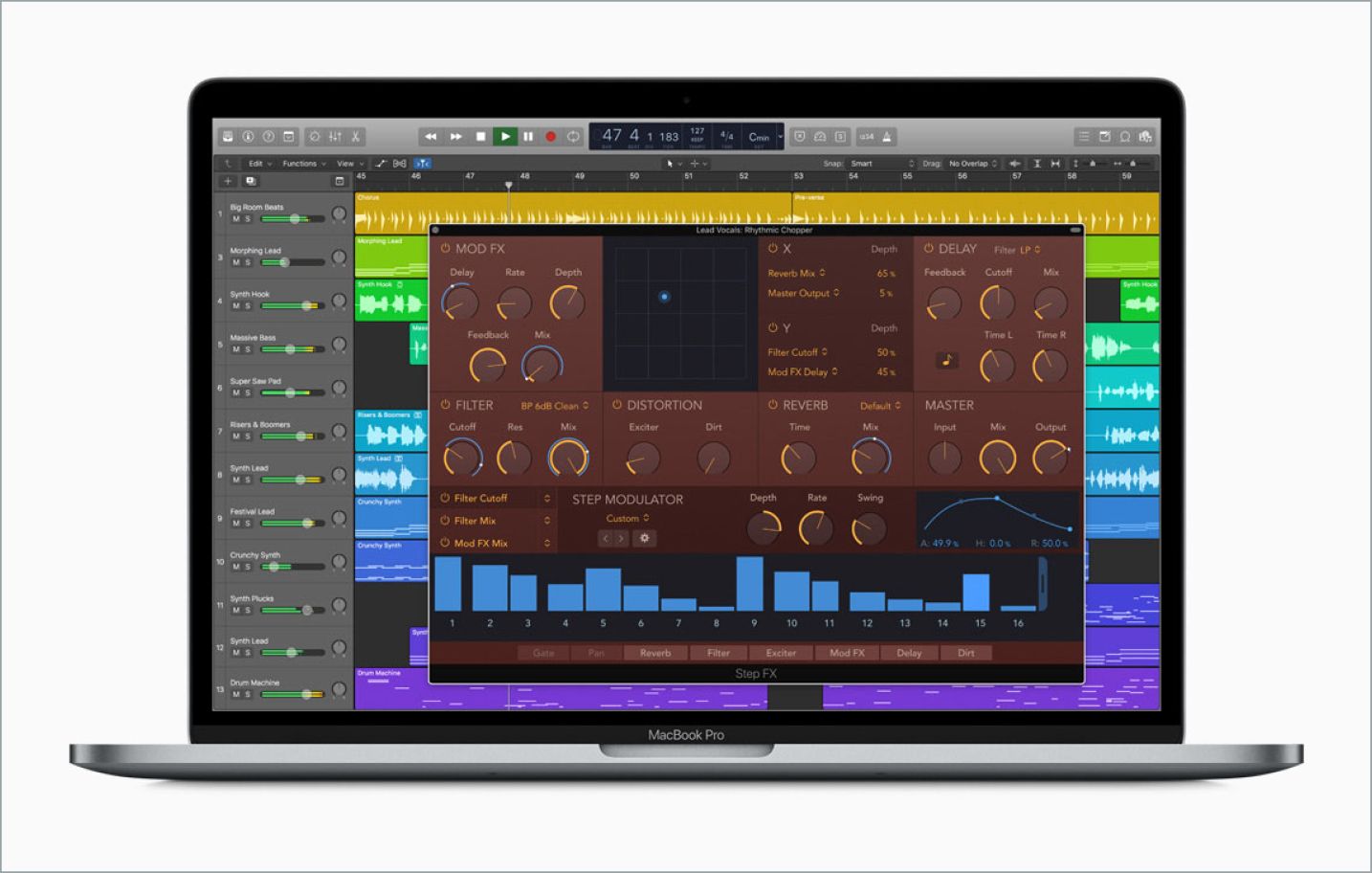
Task: Click the Mod FX button in bottom row
Action: tap(847, 653)
